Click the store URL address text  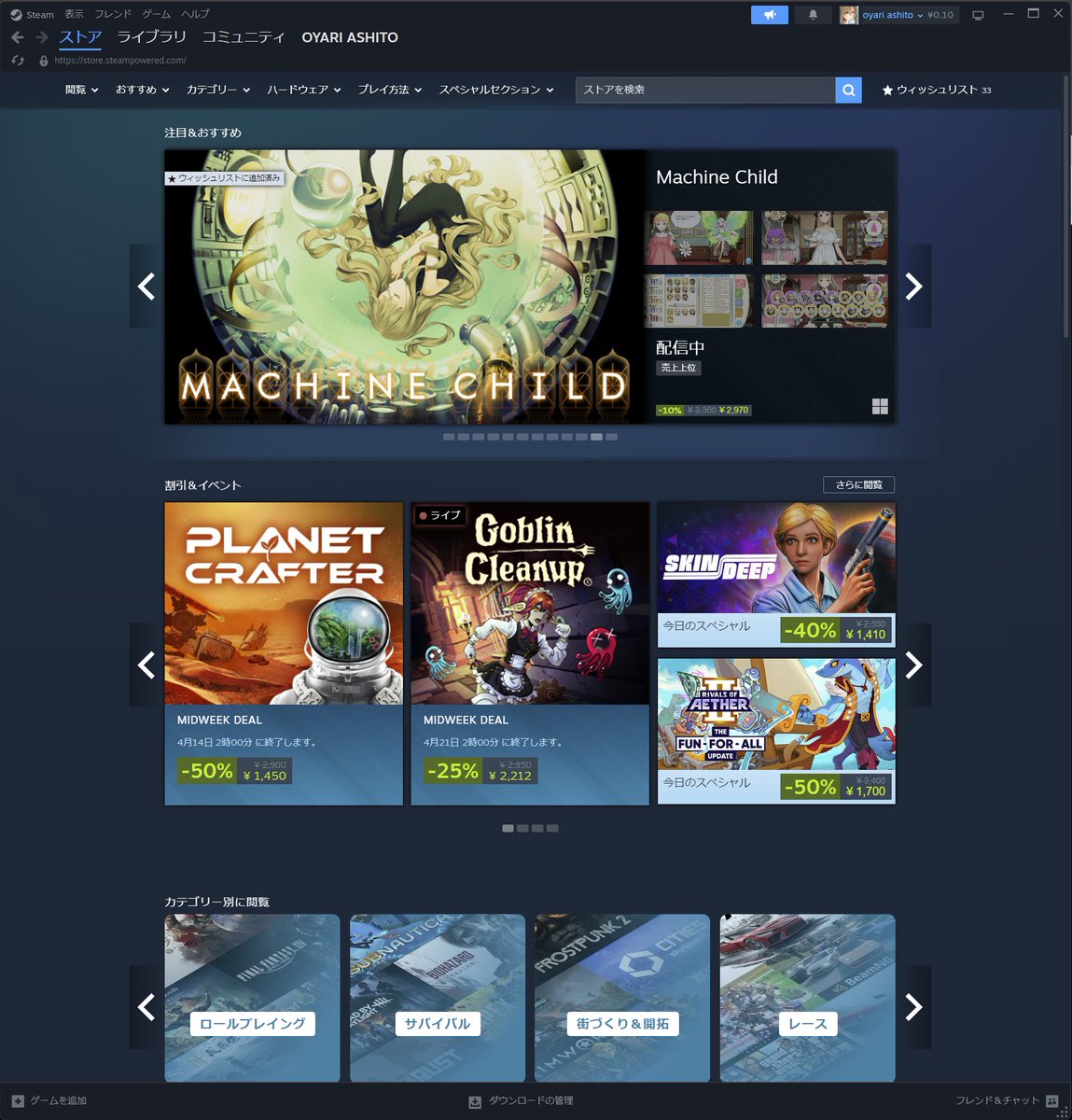pyautogui.click(x=120, y=60)
